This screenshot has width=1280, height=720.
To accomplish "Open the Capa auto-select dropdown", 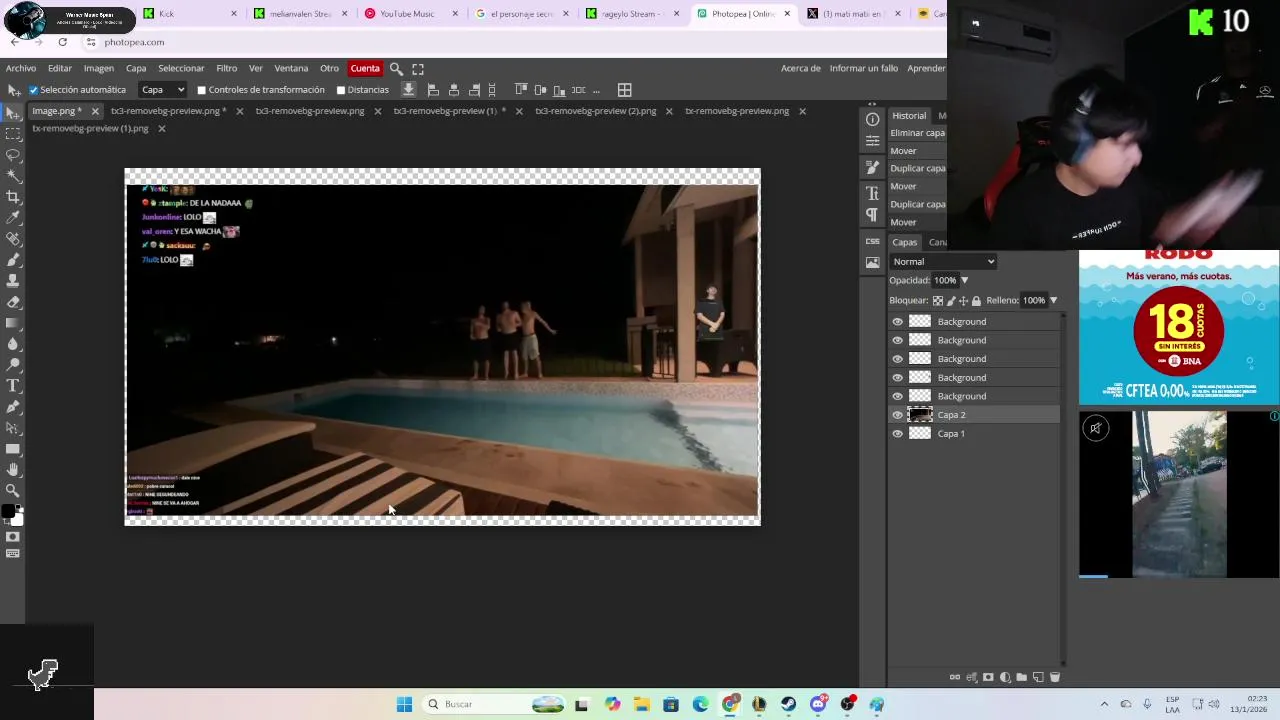I will pos(163,90).
